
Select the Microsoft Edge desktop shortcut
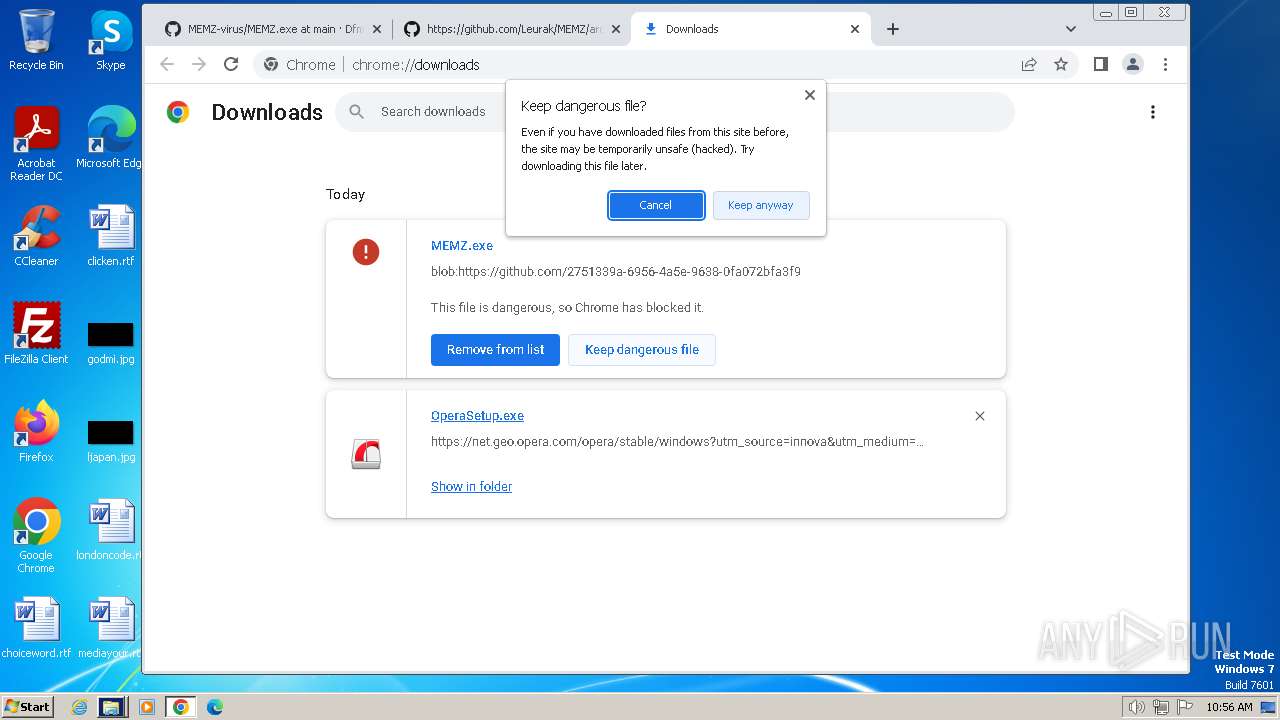110,138
